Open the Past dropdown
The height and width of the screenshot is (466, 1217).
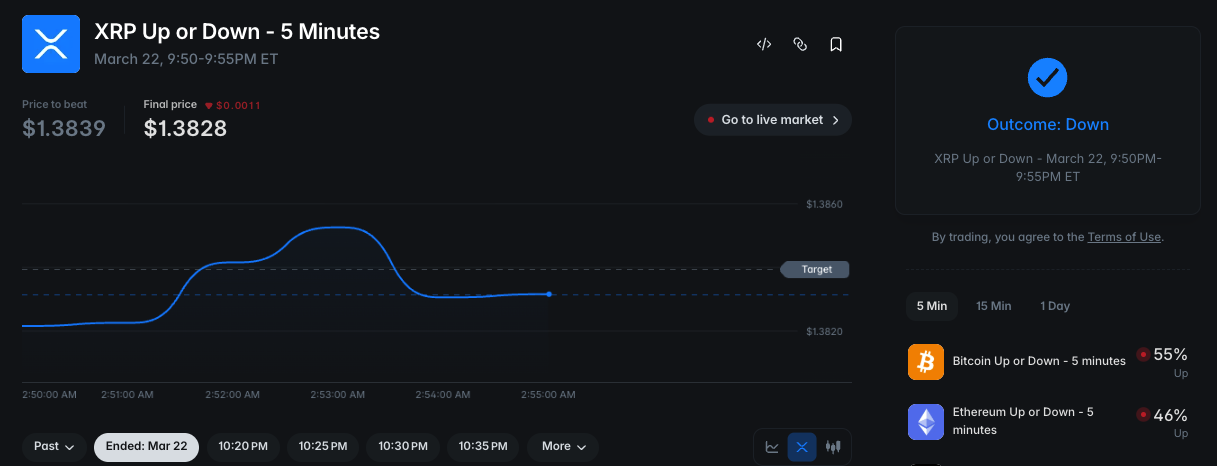[x=54, y=446]
